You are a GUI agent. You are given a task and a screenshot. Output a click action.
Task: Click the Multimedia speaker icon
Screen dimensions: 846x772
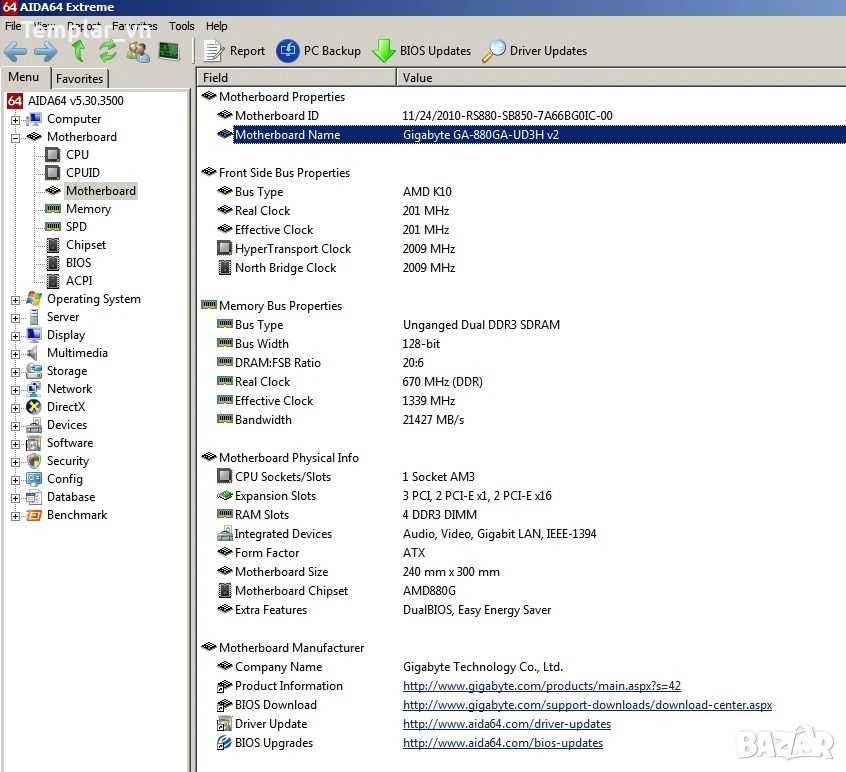(34, 353)
